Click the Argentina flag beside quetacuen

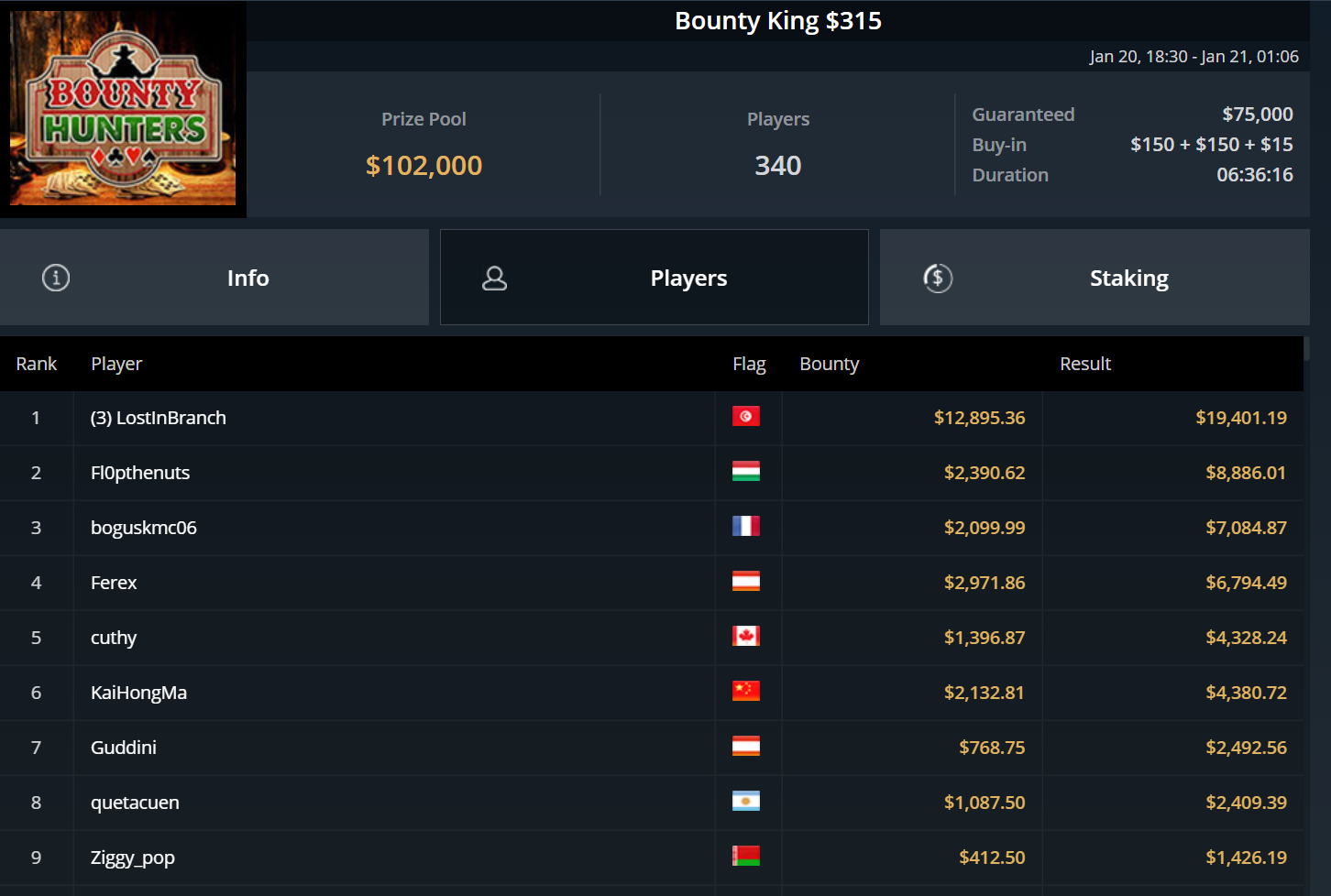[x=746, y=802]
